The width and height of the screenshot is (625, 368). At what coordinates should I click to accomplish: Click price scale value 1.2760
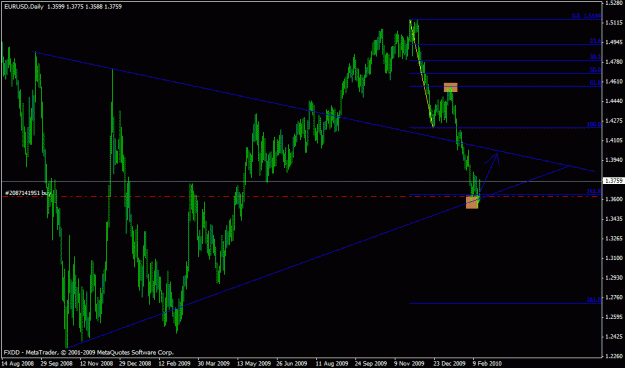point(614,297)
